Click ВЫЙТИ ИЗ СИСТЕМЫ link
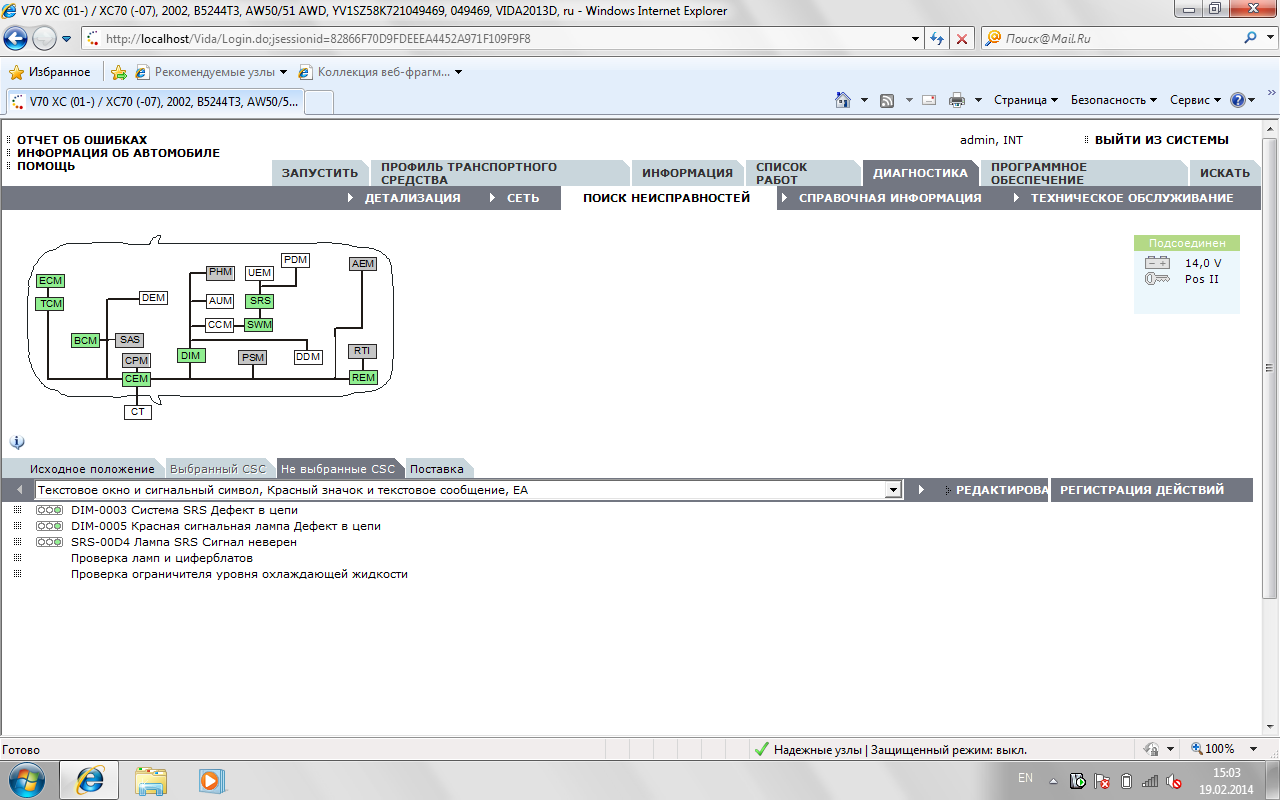This screenshot has height=800, width=1280. click(x=1161, y=140)
